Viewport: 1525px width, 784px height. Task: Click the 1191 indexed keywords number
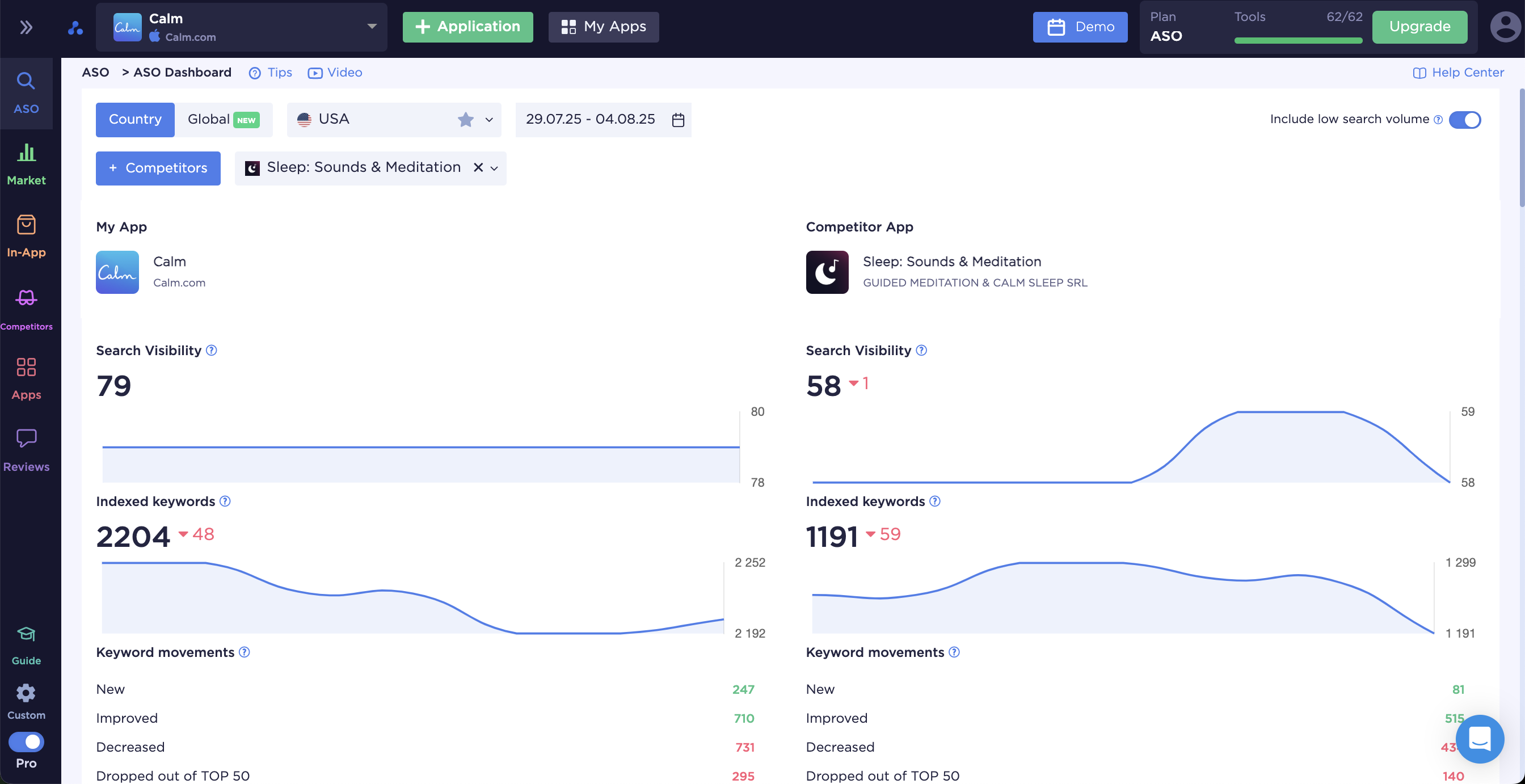(x=832, y=537)
